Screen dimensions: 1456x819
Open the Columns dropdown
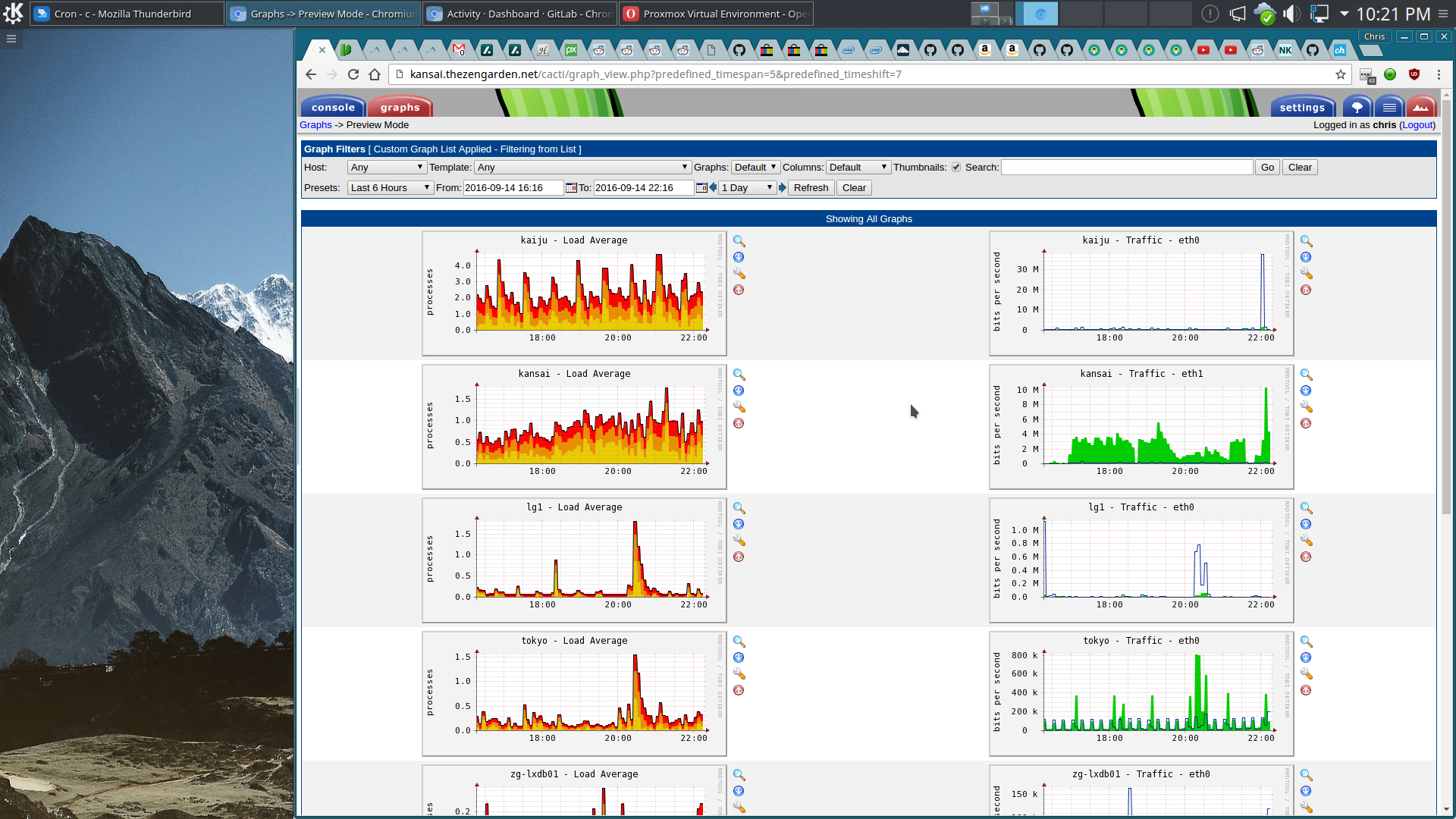(858, 168)
